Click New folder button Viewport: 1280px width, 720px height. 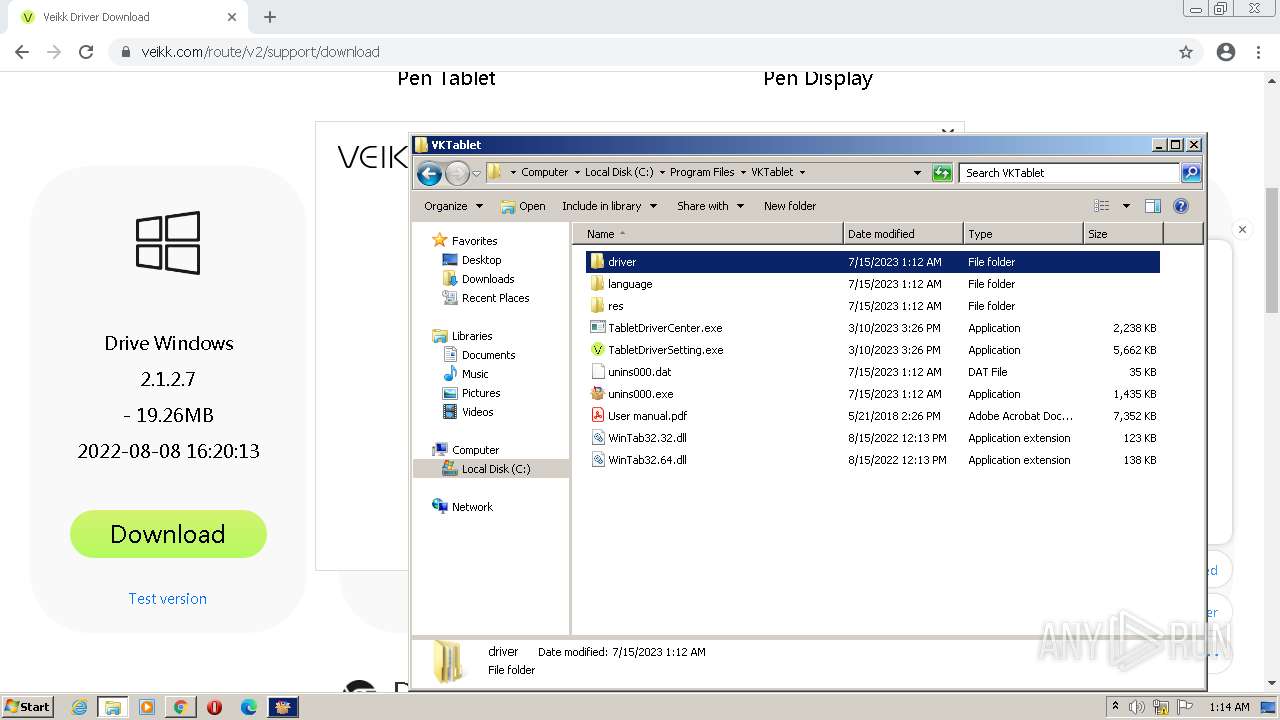coord(790,206)
